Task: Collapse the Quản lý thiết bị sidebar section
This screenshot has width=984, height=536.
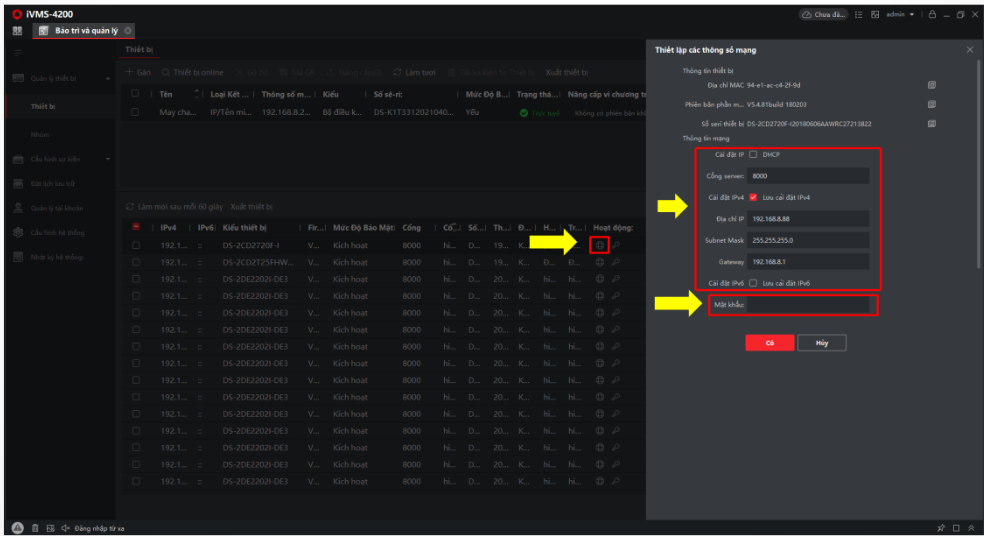Action: tap(107, 78)
